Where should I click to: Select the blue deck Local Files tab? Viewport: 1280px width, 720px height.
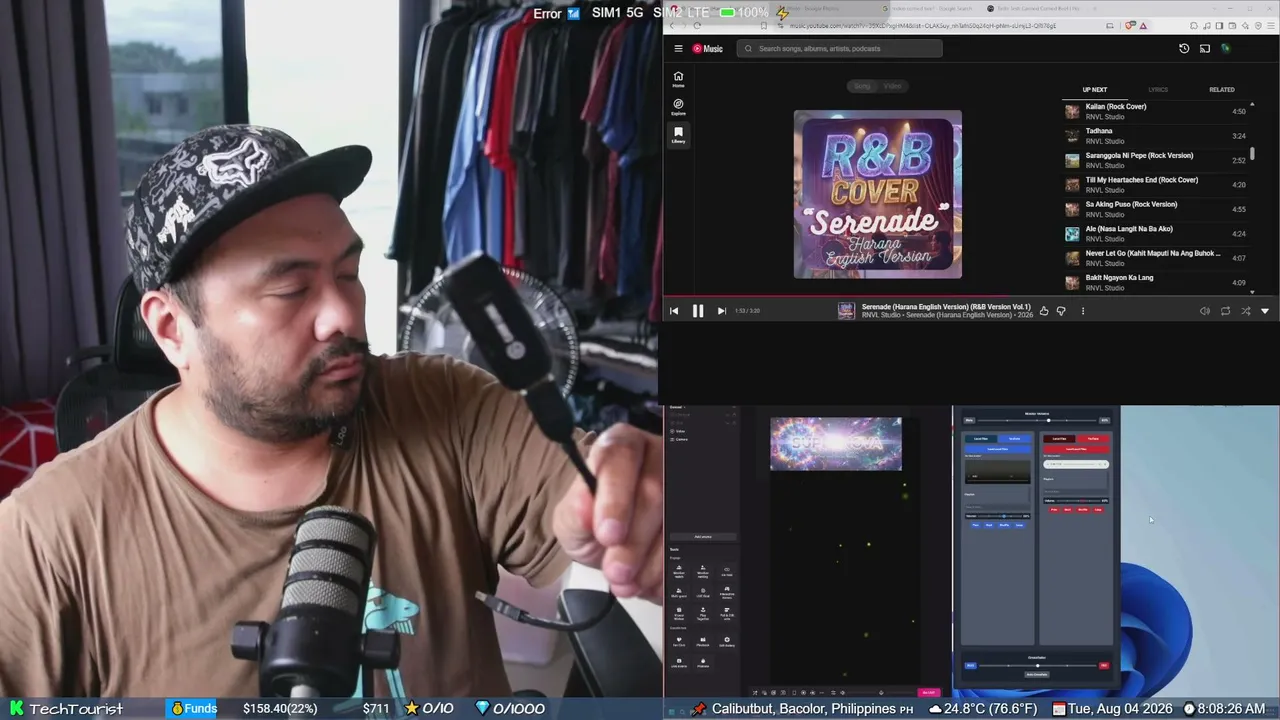(980, 438)
